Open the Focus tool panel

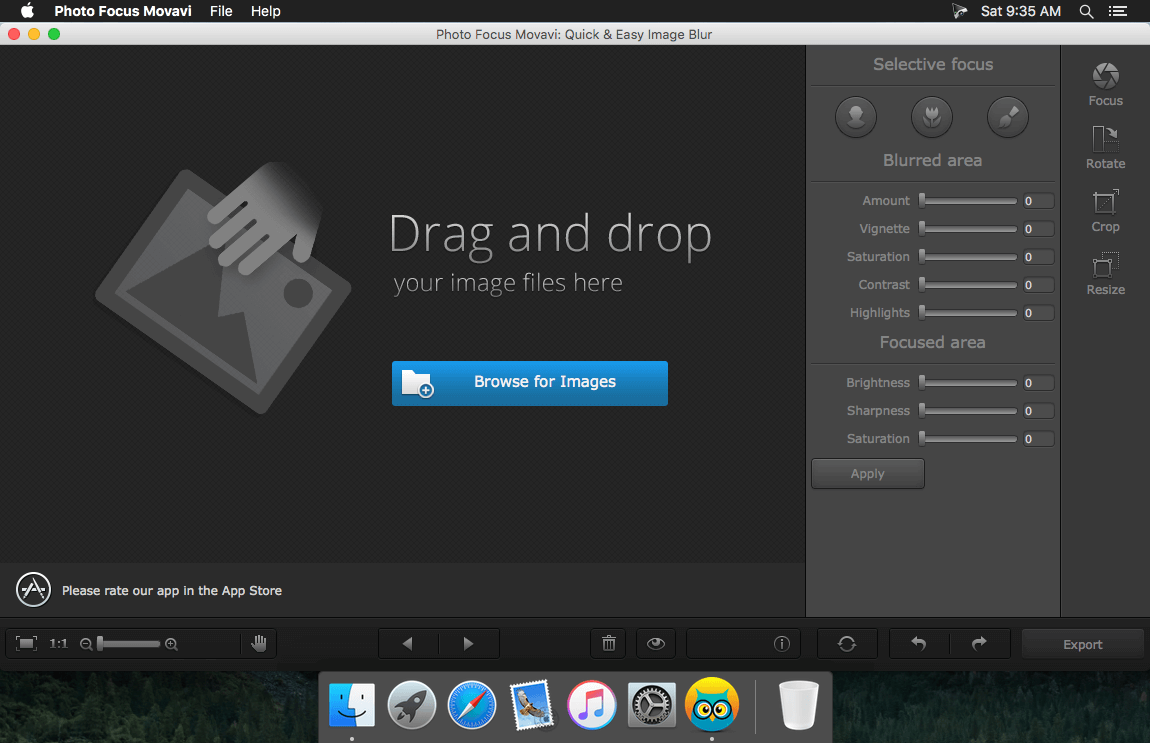(1105, 84)
